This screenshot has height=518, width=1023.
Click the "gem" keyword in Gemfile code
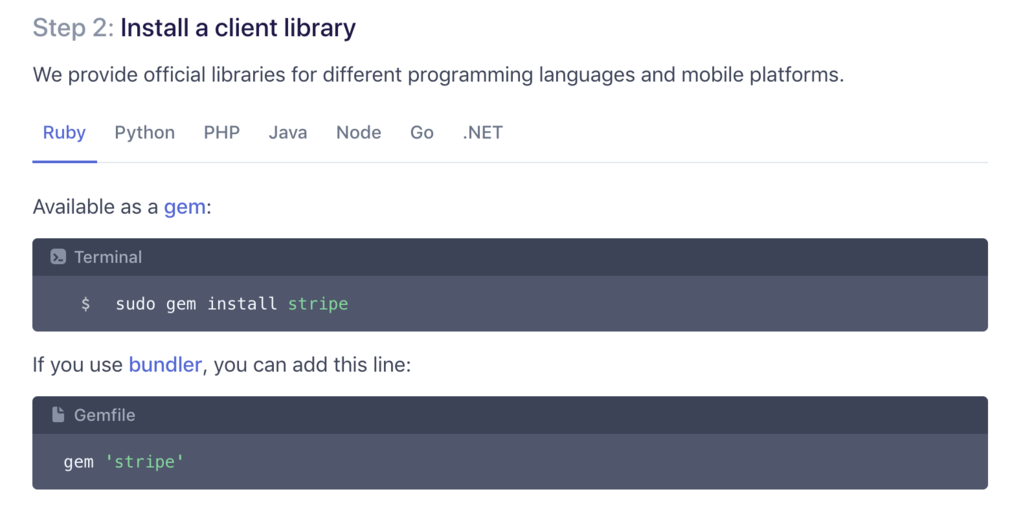pos(79,462)
